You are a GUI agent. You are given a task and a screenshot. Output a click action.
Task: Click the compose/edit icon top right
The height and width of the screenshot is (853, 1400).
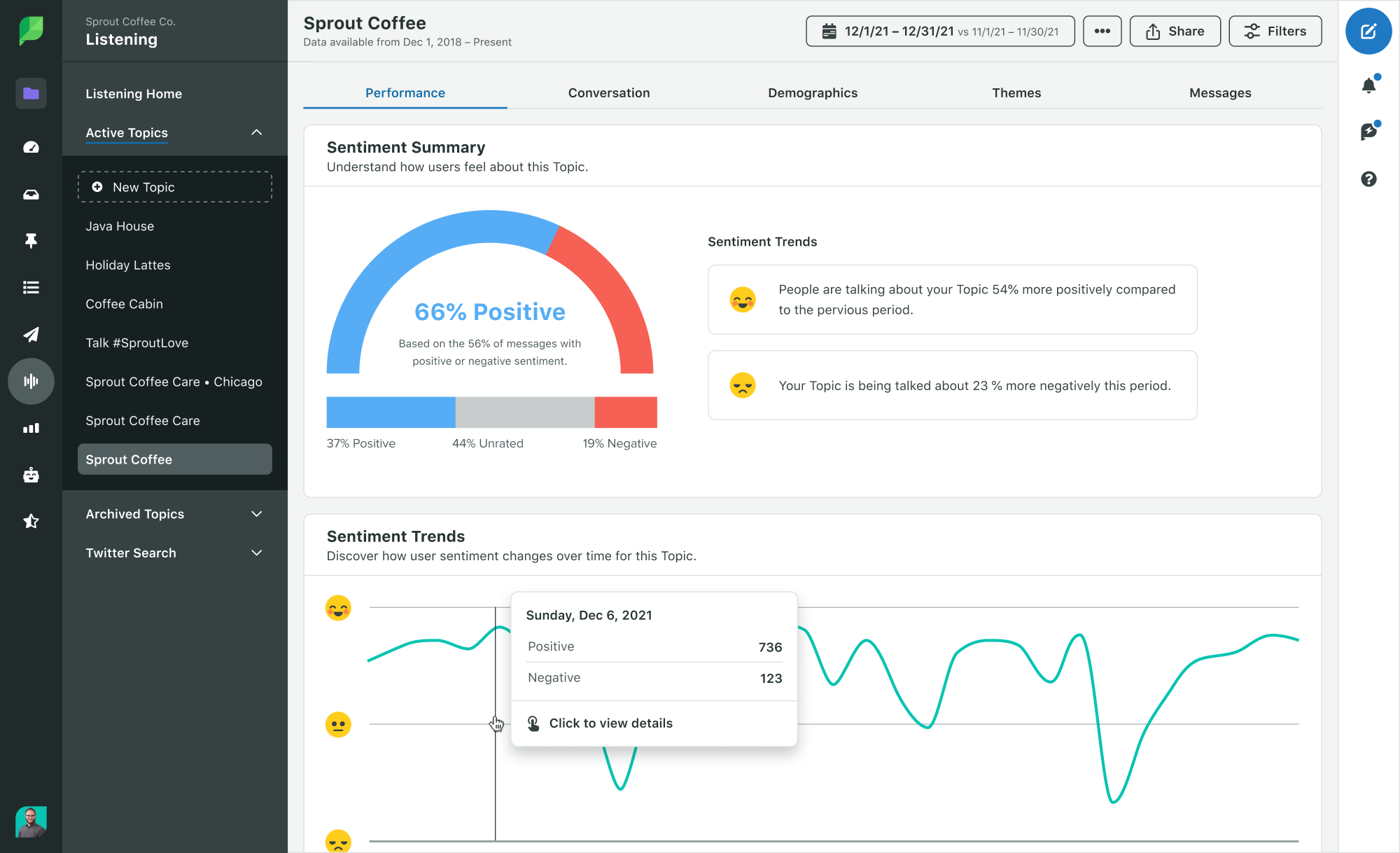pos(1369,30)
